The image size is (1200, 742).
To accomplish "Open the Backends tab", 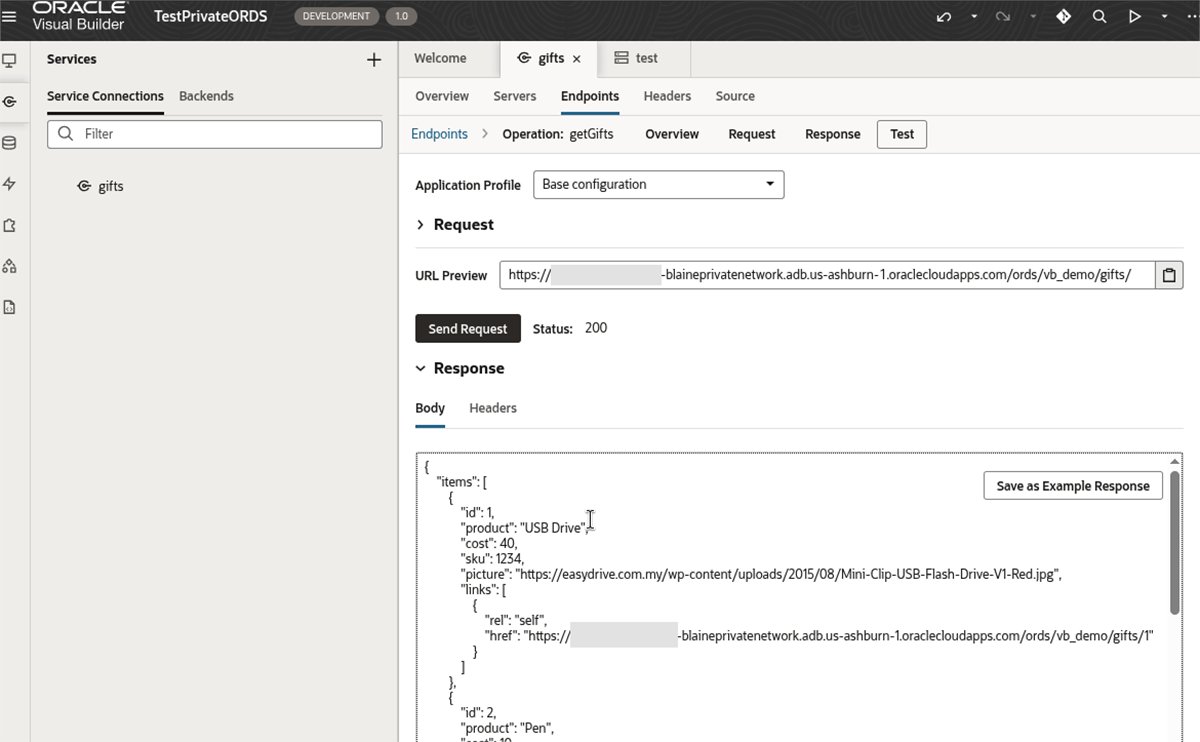I will (x=206, y=96).
